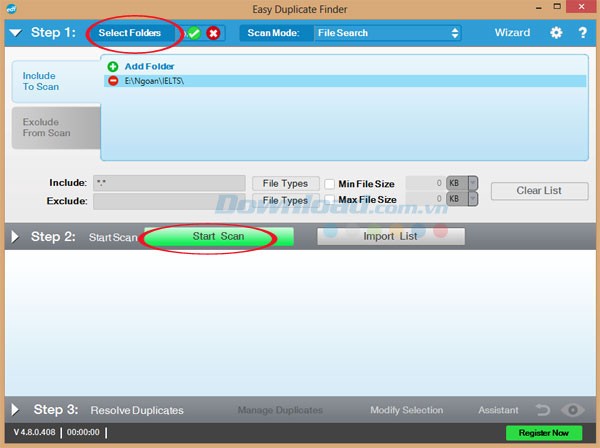Expand Step 2 using its triangle arrow
The height and width of the screenshot is (448, 600).
[14, 237]
